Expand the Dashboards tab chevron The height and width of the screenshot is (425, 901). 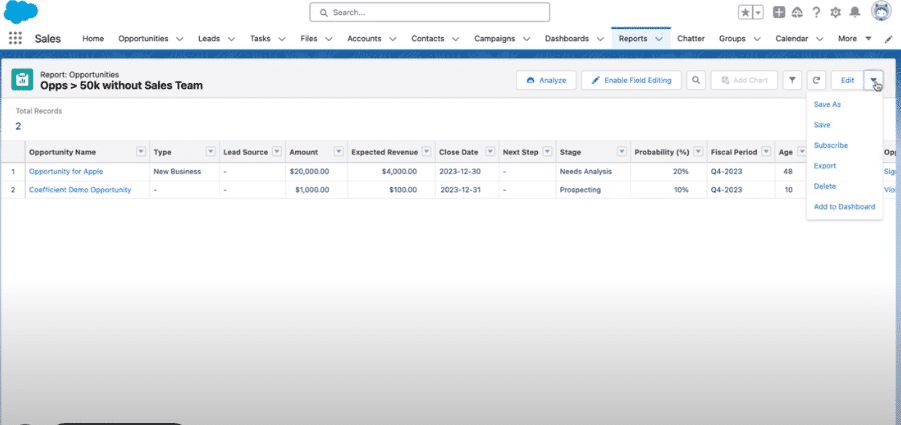(x=600, y=39)
